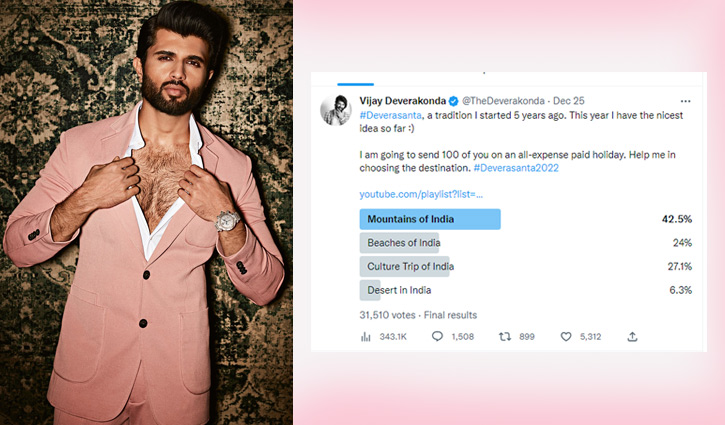The width and height of the screenshot is (725, 425).
Task: Follow the youtube.com playlist link
Action: (420, 193)
